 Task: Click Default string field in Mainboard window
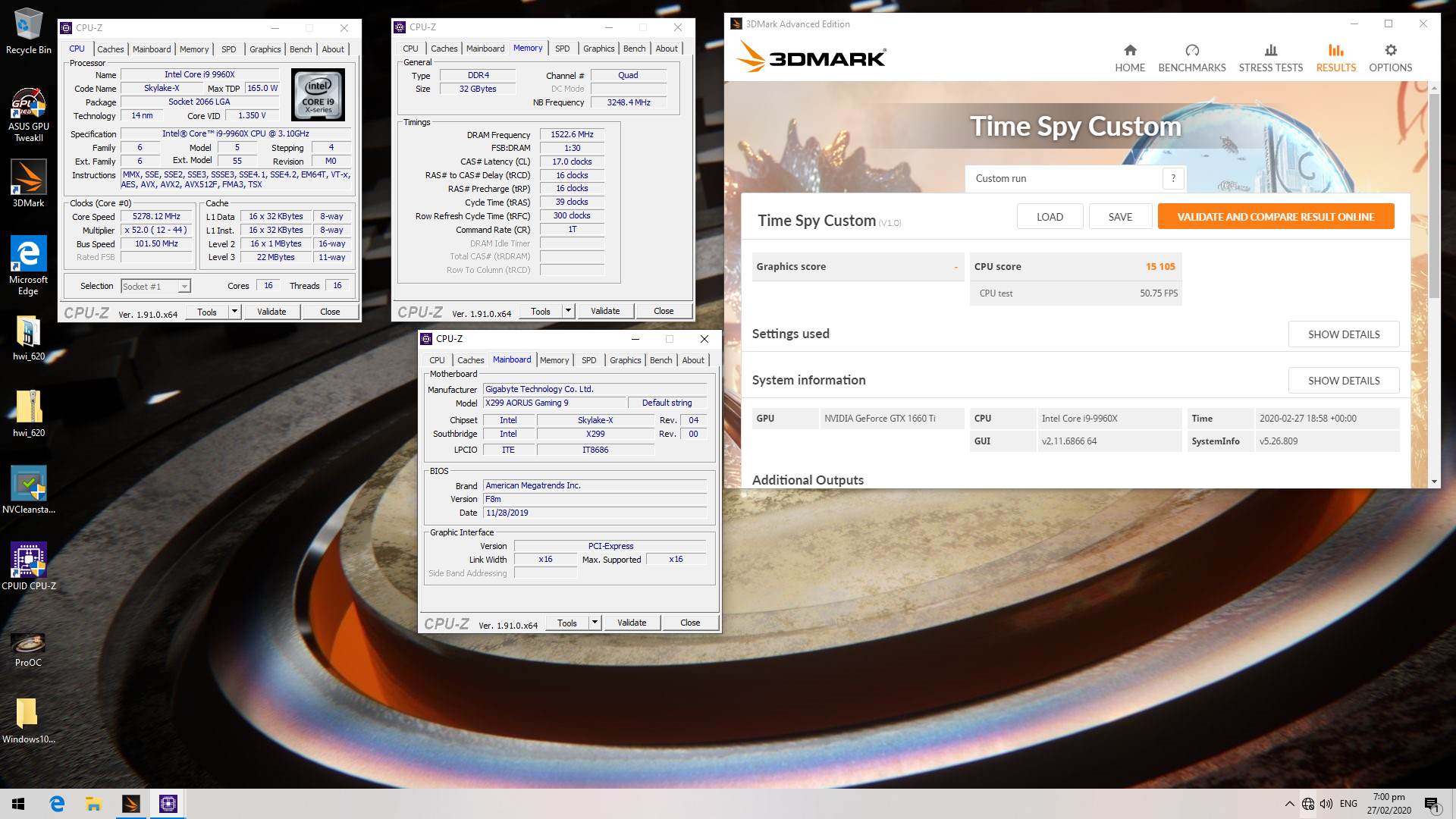click(667, 403)
